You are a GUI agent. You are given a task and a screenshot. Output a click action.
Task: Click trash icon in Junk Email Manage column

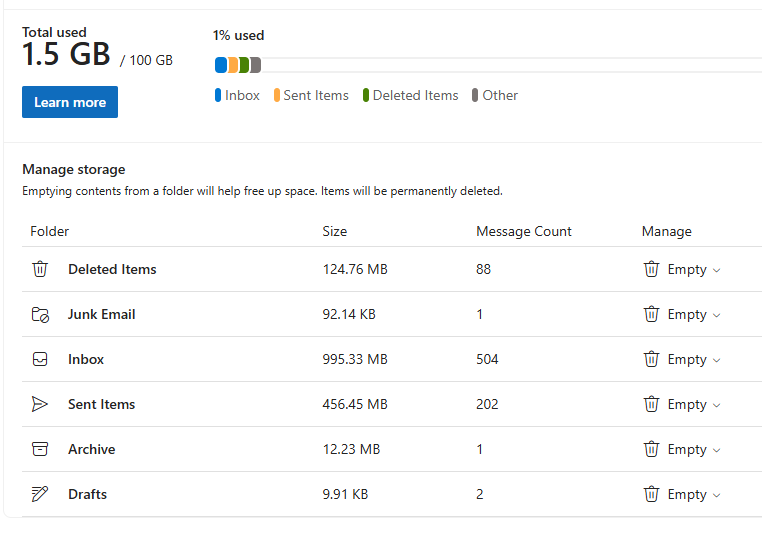click(x=651, y=314)
